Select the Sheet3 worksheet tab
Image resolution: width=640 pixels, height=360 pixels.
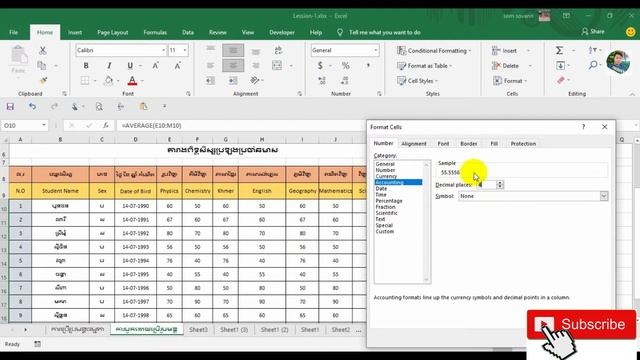[x=198, y=329]
